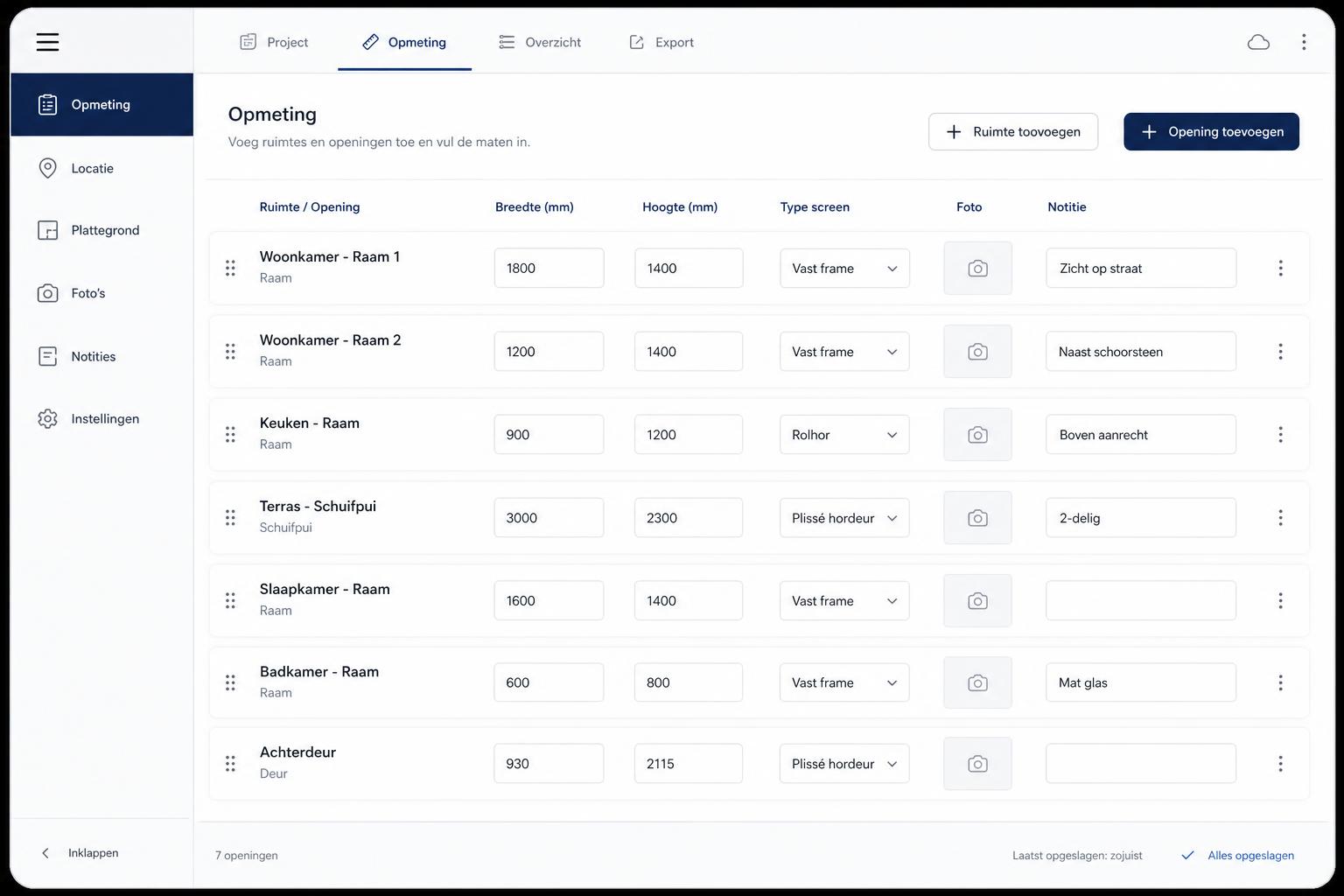Expand Plissé hordeur dropdown for Terras - Schuifpui
This screenshot has height=896, width=1344.
click(844, 518)
